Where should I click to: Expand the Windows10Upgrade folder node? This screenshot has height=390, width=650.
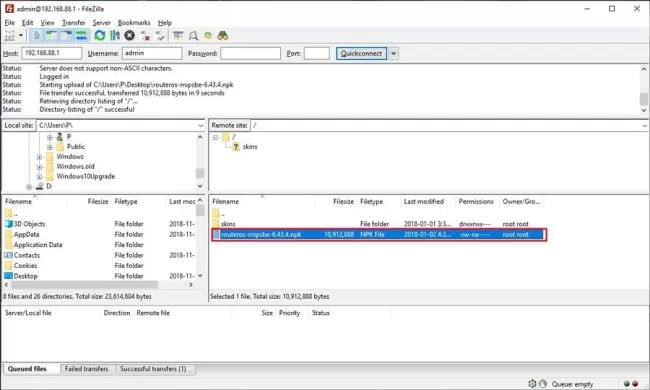(x=39, y=177)
